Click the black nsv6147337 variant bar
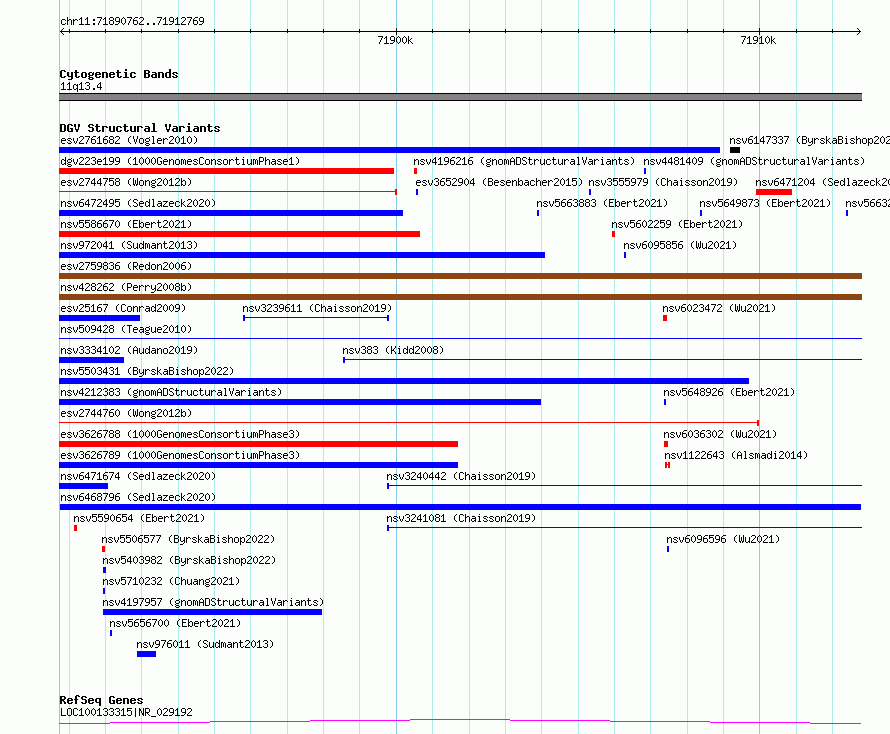 coord(735,150)
